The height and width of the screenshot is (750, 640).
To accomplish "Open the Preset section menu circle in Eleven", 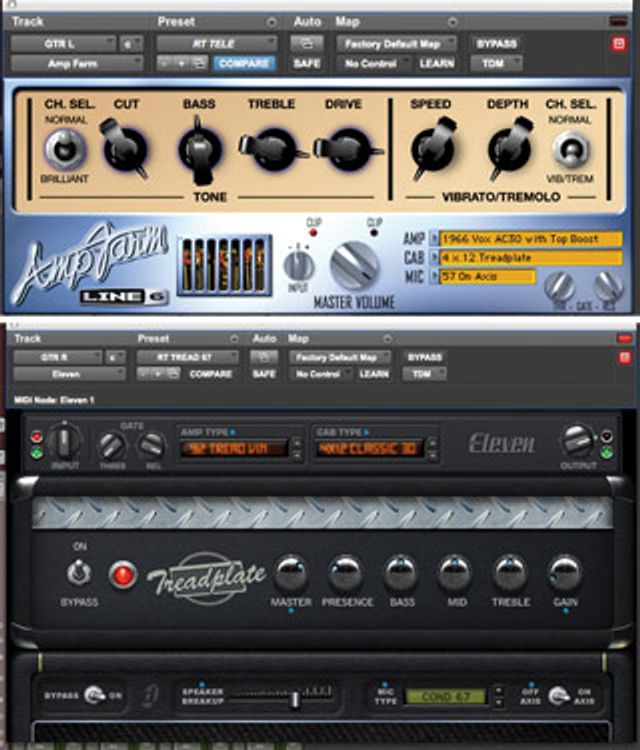I will click(x=234, y=339).
